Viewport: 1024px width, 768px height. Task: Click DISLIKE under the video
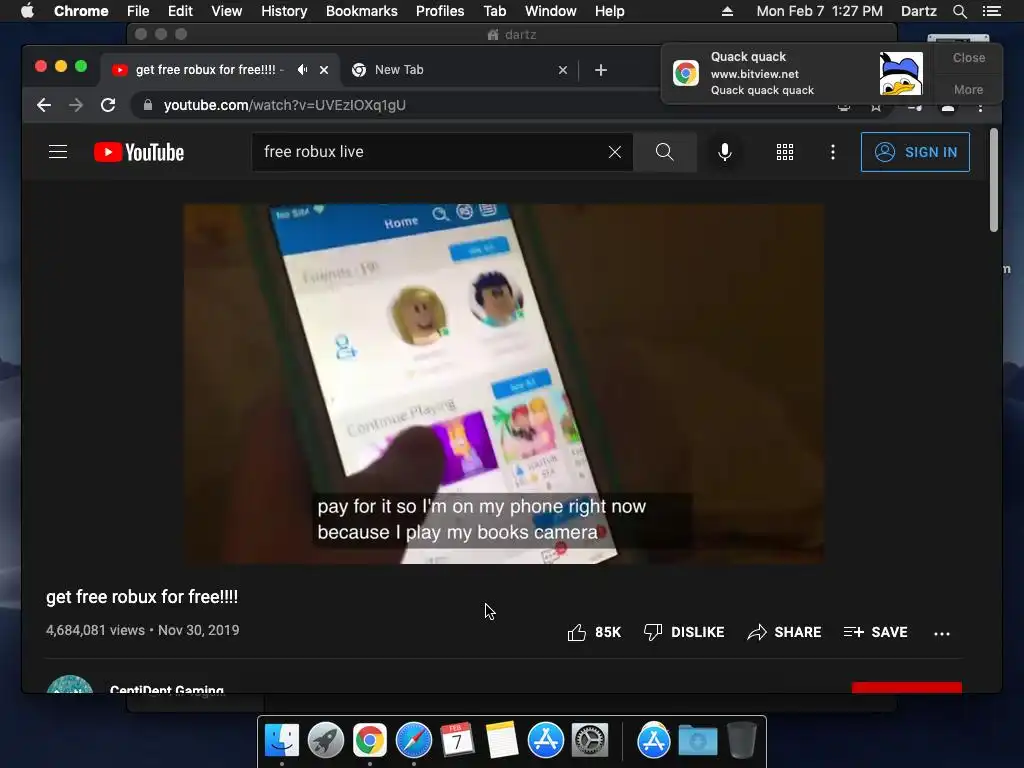tap(684, 632)
